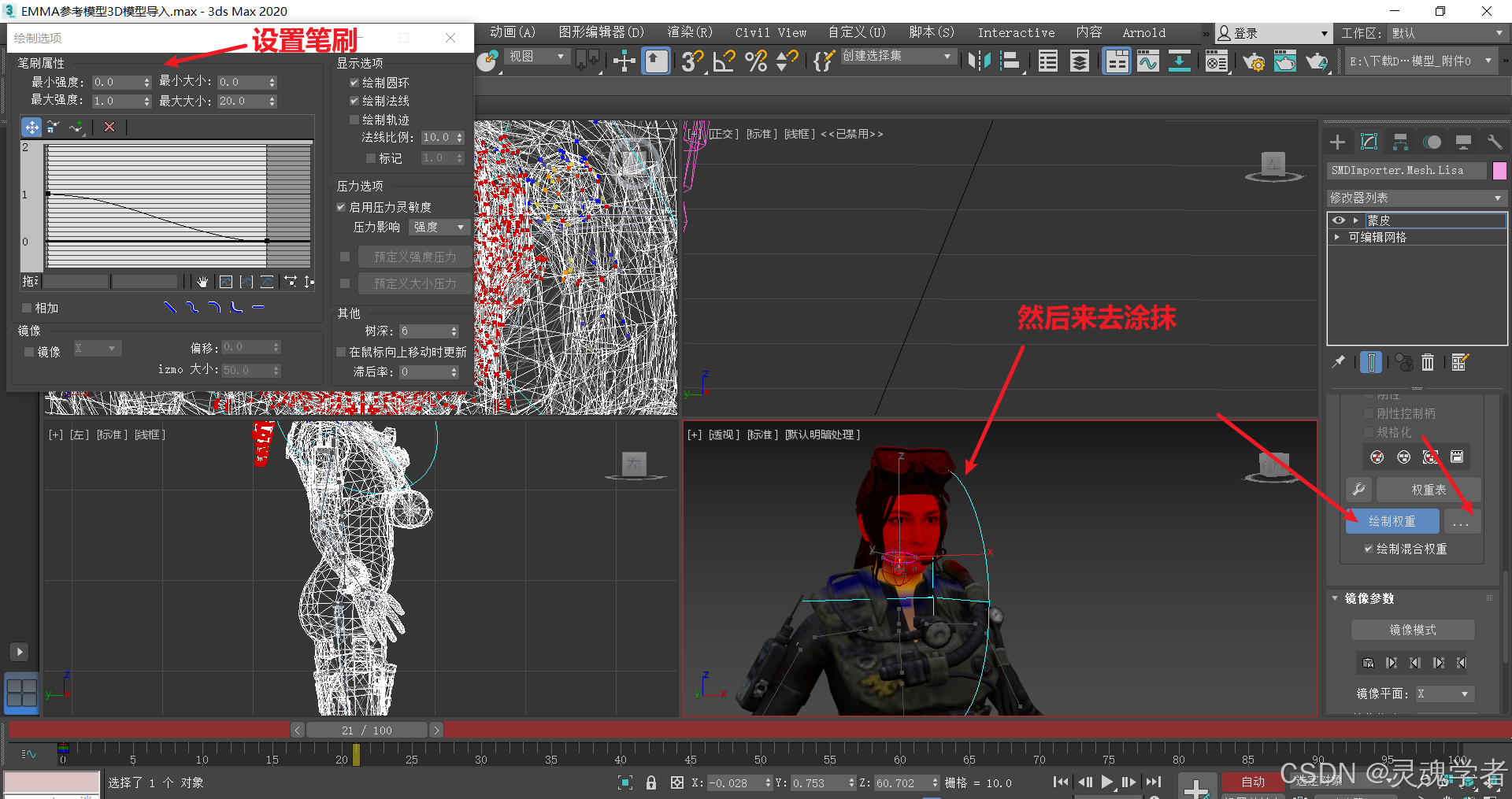Click the ... painter options button
The height and width of the screenshot is (799, 1512).
point(1462,521)
